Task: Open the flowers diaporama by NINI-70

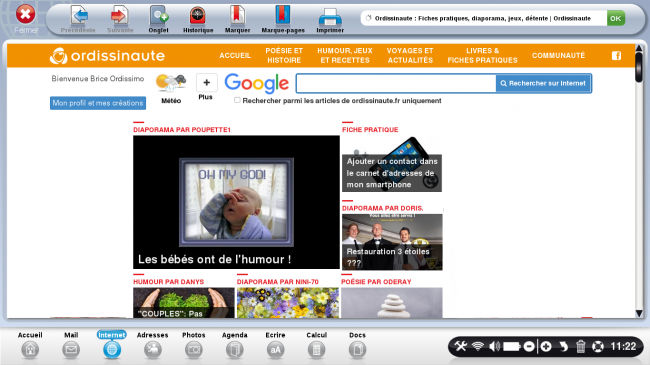Action: tap(288, 303)
